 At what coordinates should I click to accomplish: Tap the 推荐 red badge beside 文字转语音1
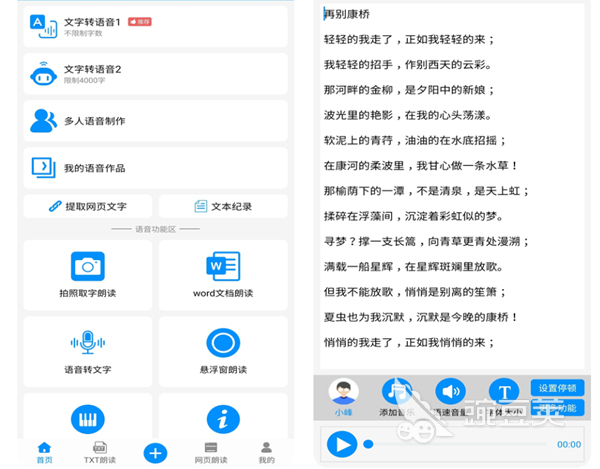(140, 22)
